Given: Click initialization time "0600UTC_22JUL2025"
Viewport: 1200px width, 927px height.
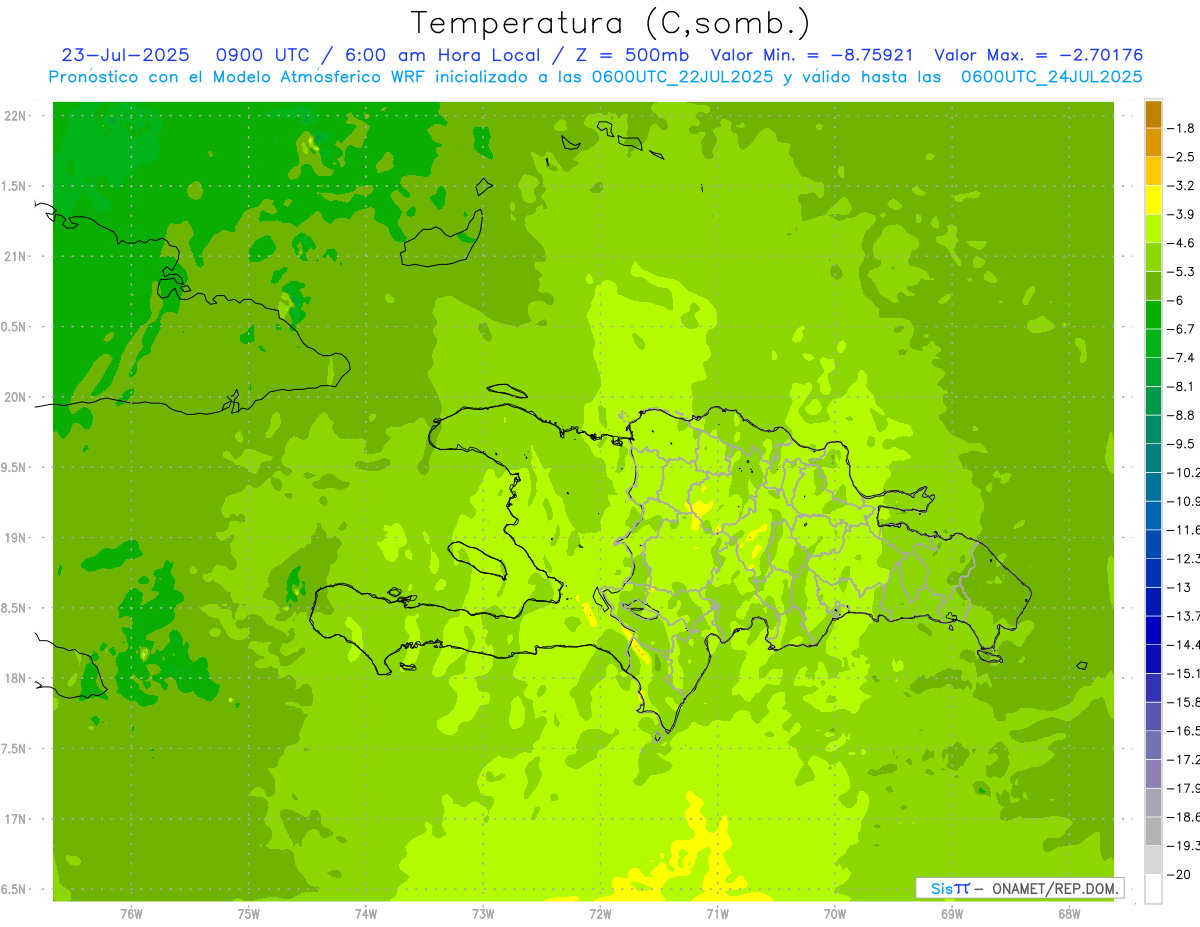Looking at the screenshot, I should coord(683,76).
